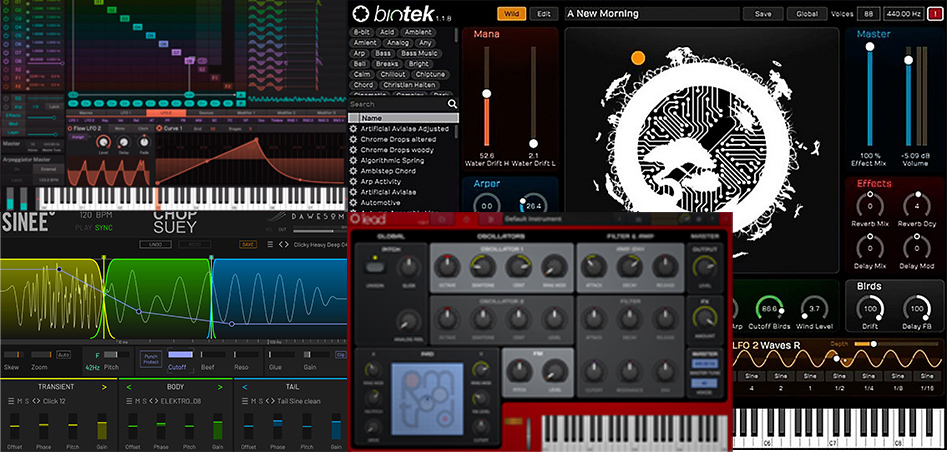This screenshot has width=947, height=452.
Task: Adjust the Water Drift H slider
Action: [486, 95]
